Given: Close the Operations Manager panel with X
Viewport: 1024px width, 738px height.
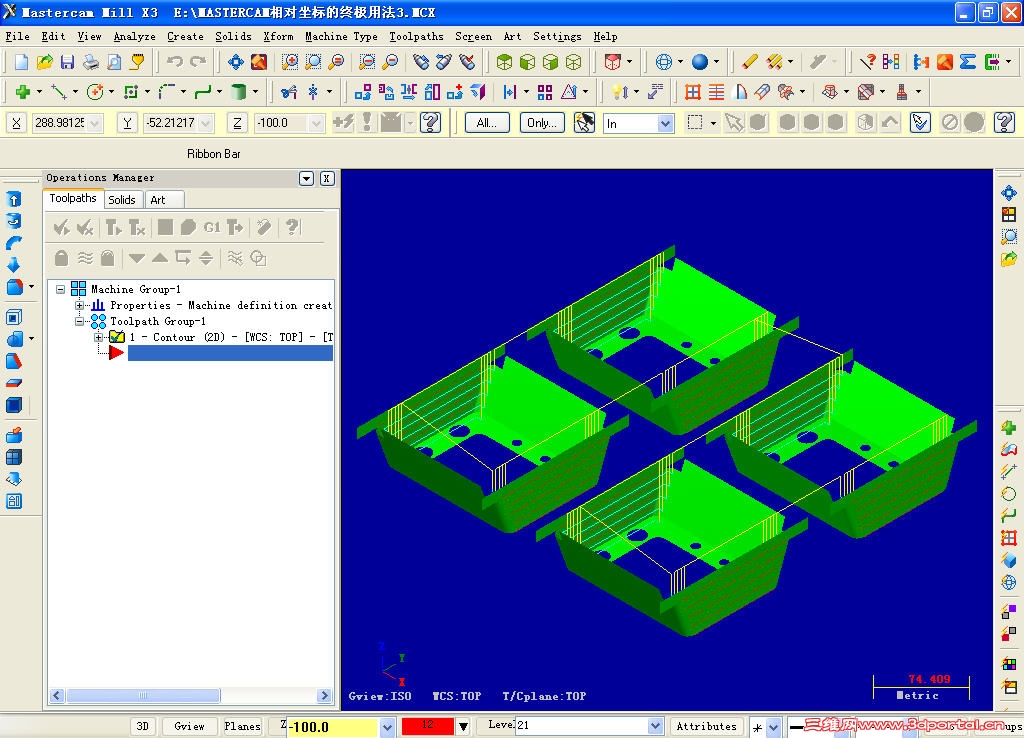Looking at the screenshot, I should pyautogui.click(x=327, y=178).
